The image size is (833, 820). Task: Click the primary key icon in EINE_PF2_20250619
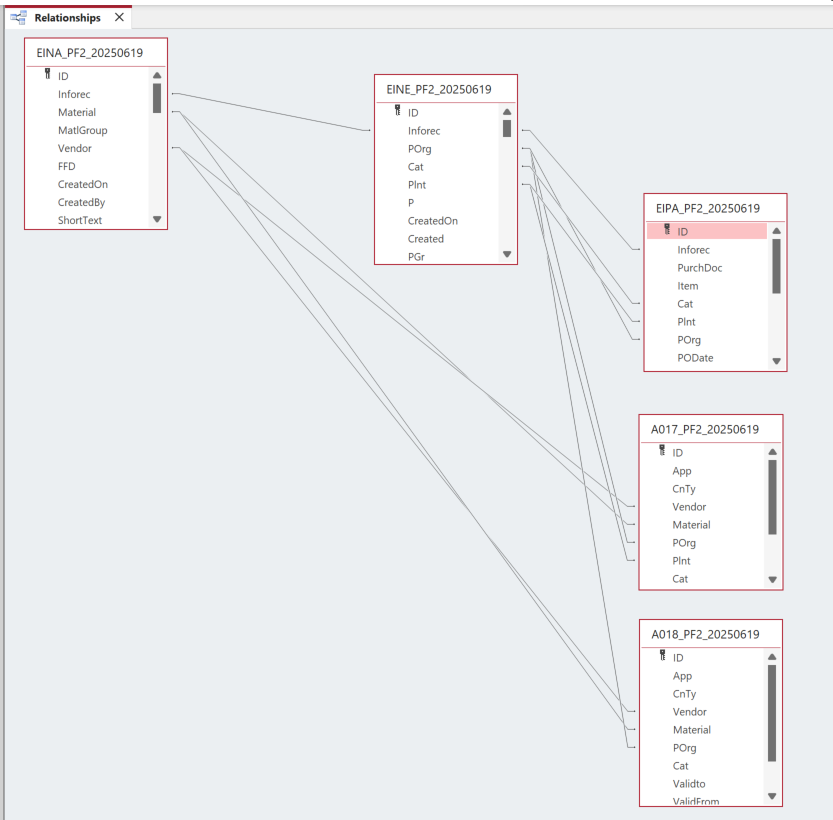point(397,112)
